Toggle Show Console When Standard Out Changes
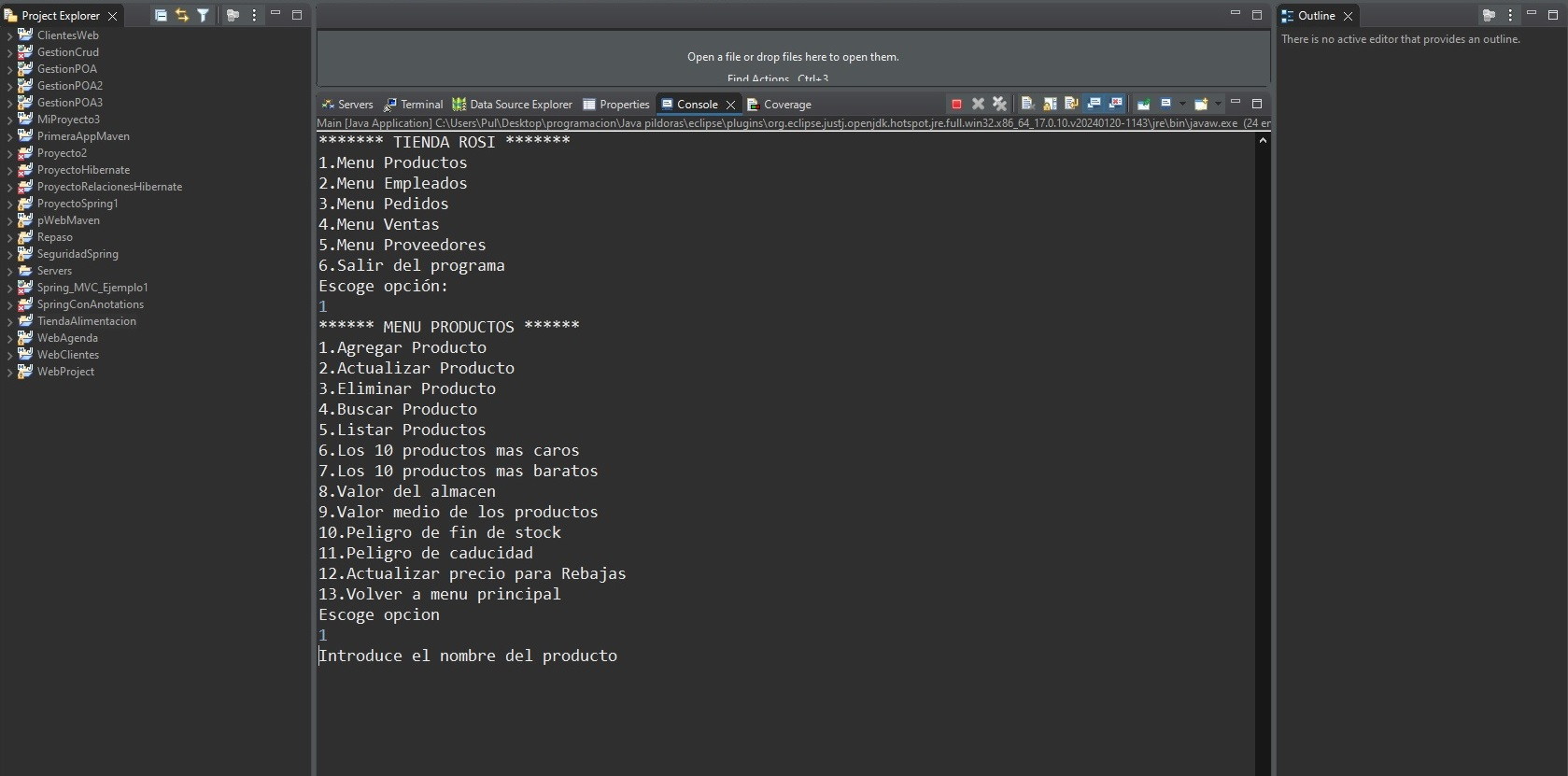Image resolution: width=1568 pixels, height=776 pixels. click(x=1094, y=105)
